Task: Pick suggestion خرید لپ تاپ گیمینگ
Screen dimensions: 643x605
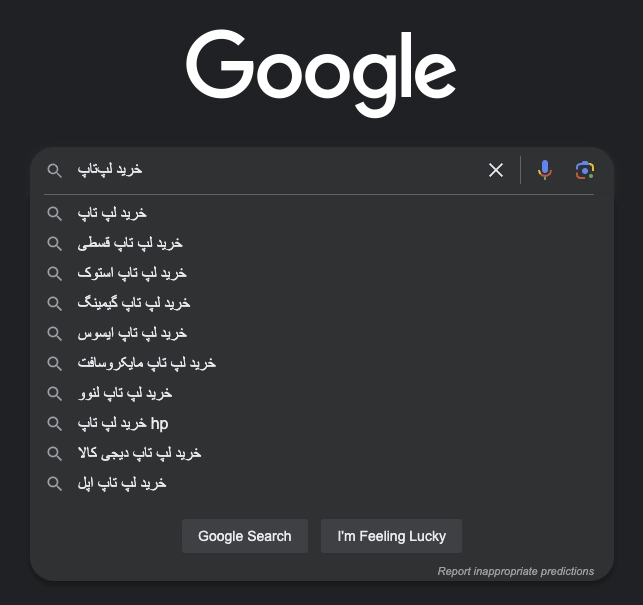Action: tap(320, 303)
